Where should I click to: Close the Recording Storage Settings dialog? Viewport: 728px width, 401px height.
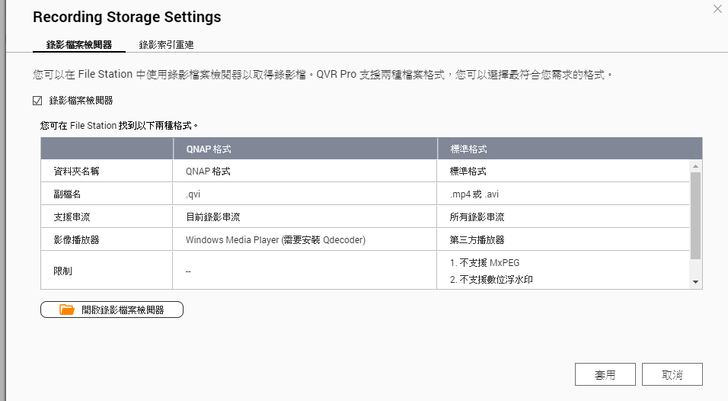click(x=716, y=9)
